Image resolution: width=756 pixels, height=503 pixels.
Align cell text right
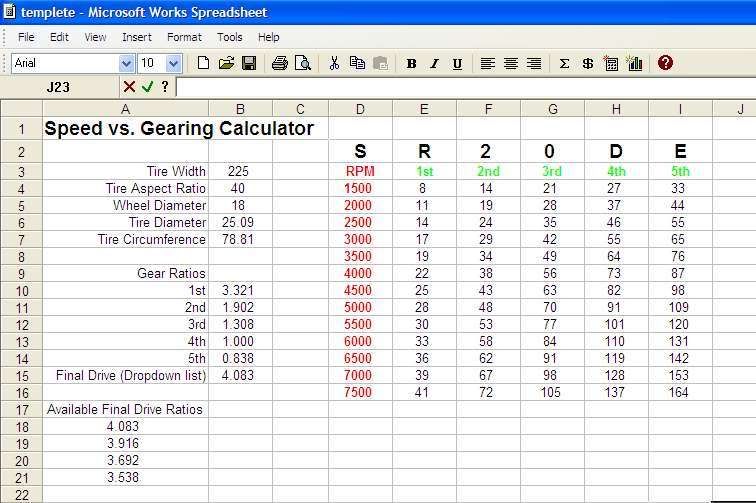(534, 64)
